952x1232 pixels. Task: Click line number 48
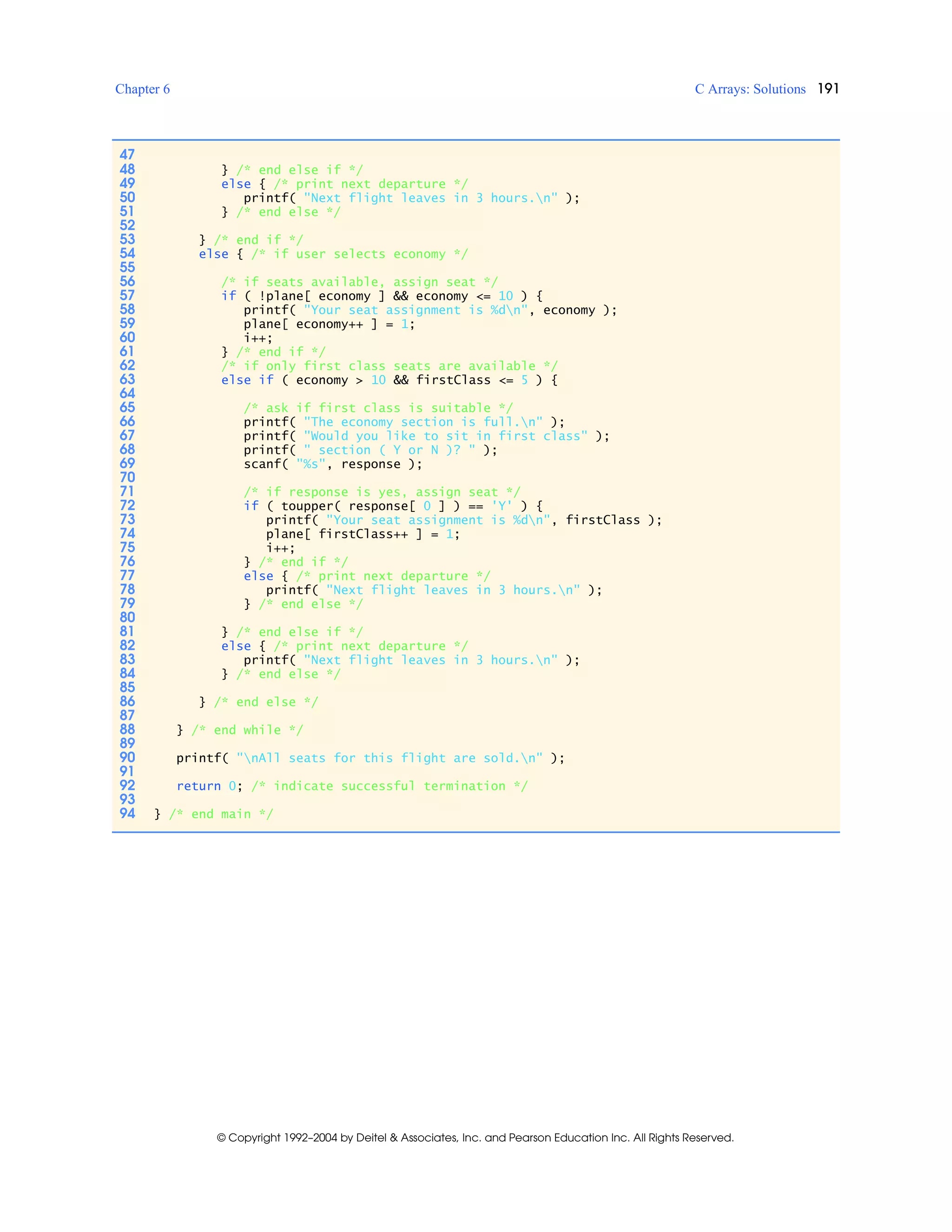pos(127,169)
